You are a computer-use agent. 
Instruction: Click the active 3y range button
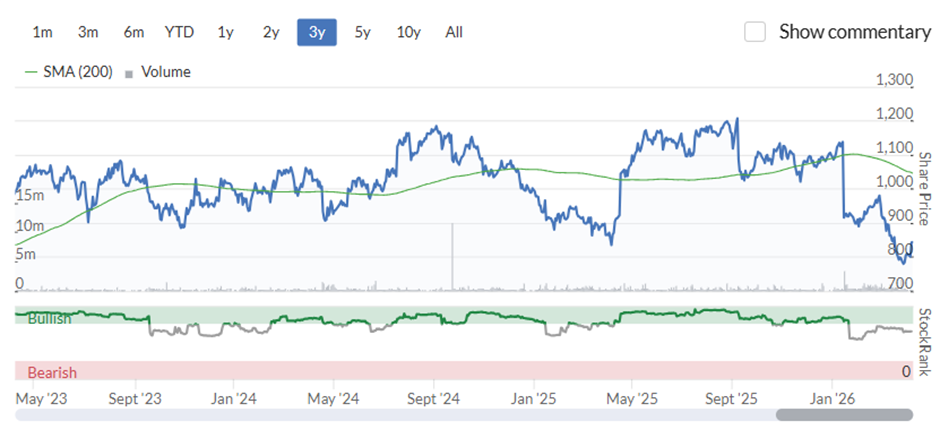pyautogui.click(x=317, y=32)
